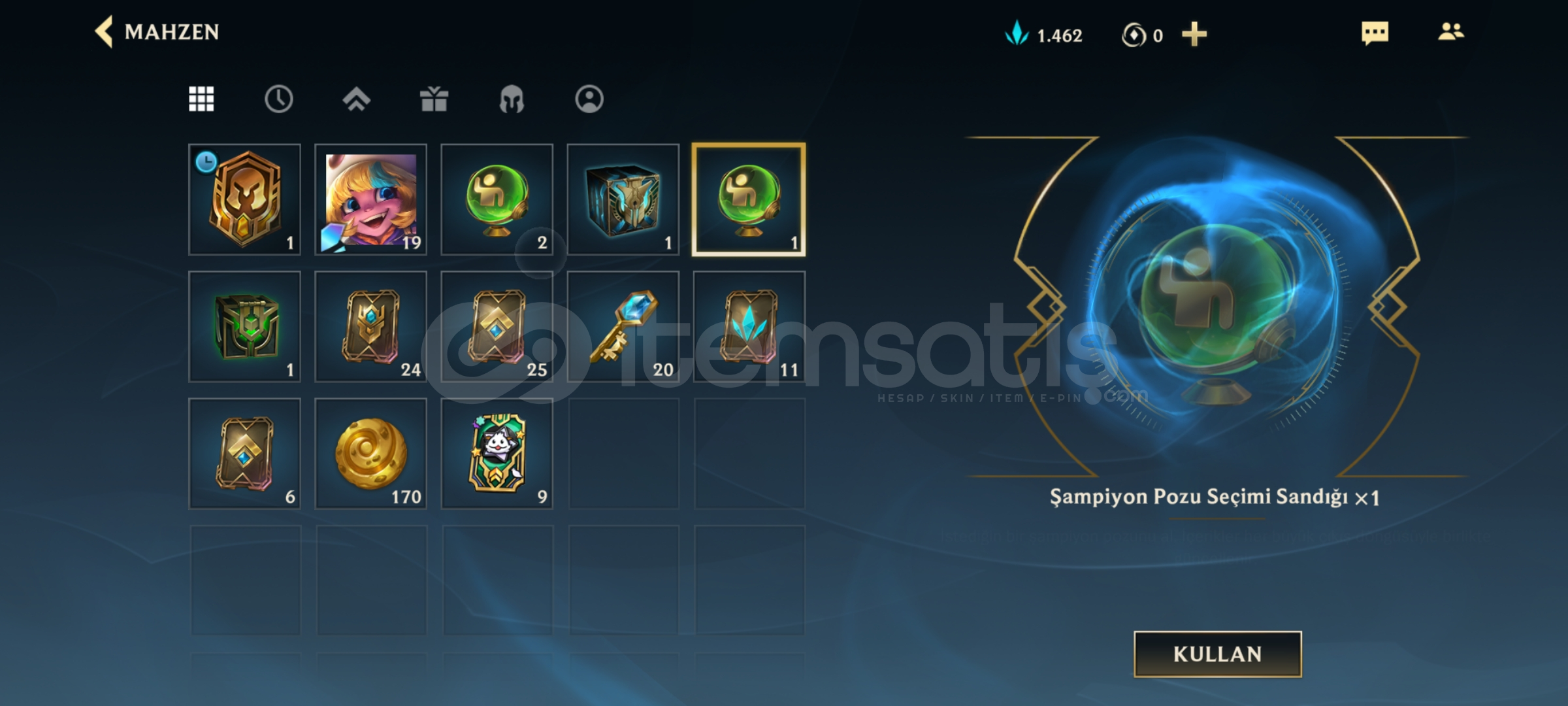Image resolution: width=1568 pixels, height=706 pixels.
Task: Select the blue Hextech chest item
Action: (623, 199)
